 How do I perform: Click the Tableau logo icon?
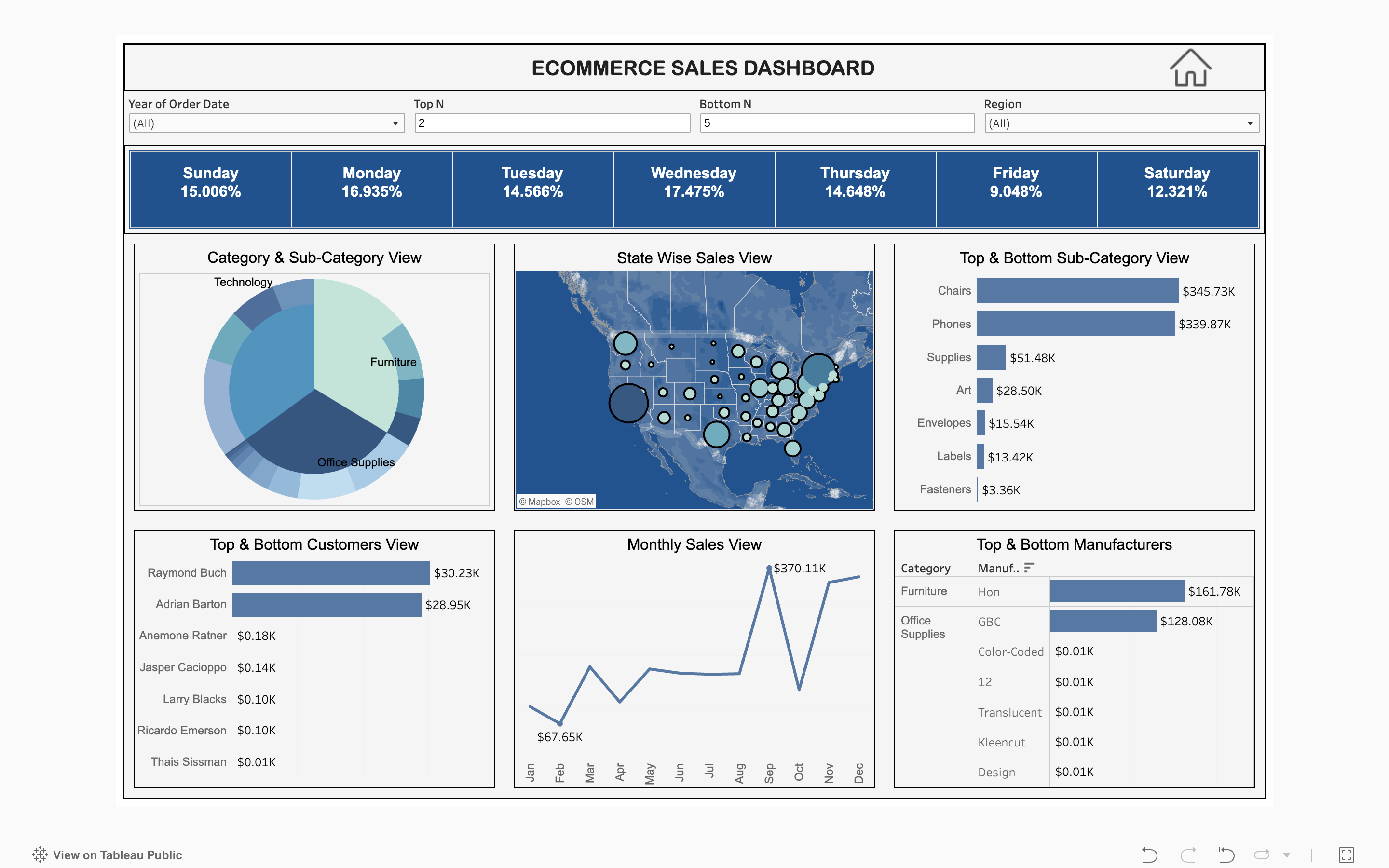tap(40, 855)
